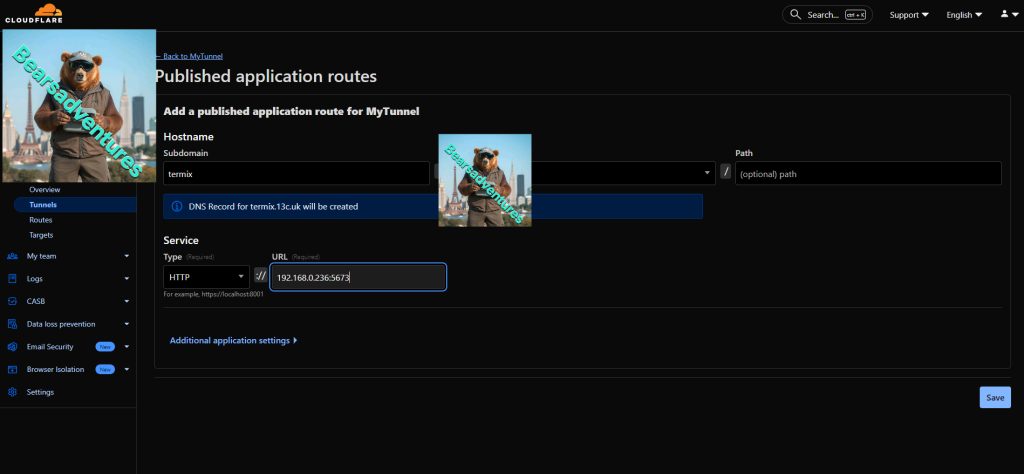
Task: Click the My team icon in sidebar
Action: [12, 256]
